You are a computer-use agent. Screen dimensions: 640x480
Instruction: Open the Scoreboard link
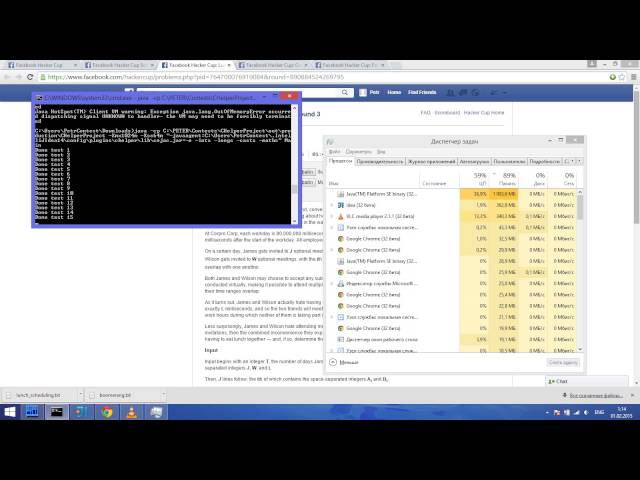point(447,113)
